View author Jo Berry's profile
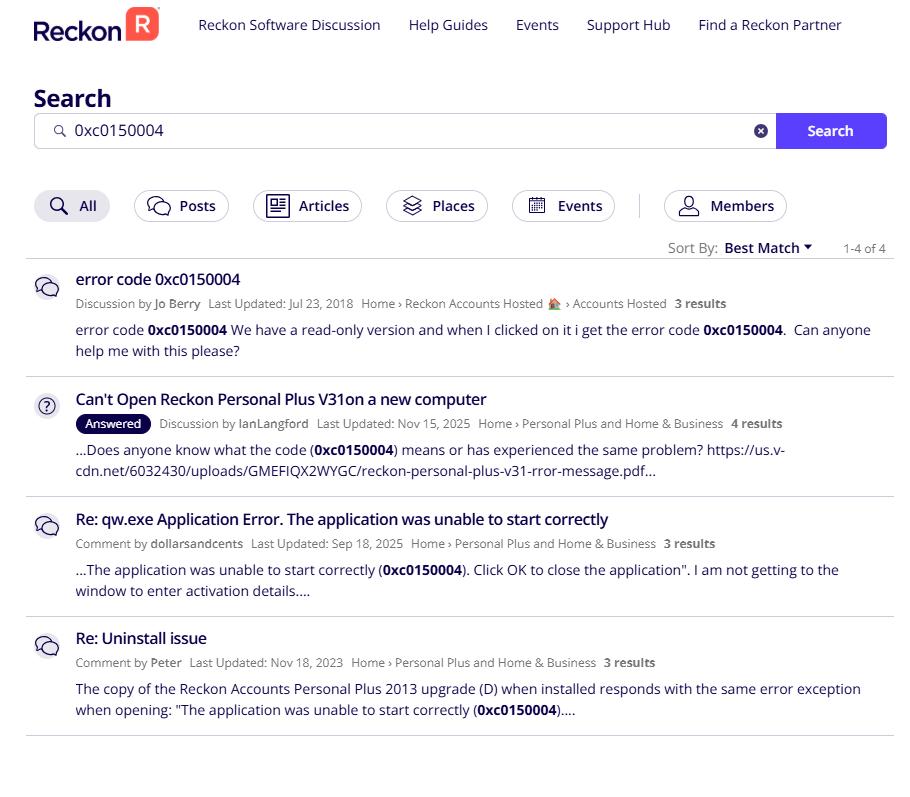 pos(178,304)
